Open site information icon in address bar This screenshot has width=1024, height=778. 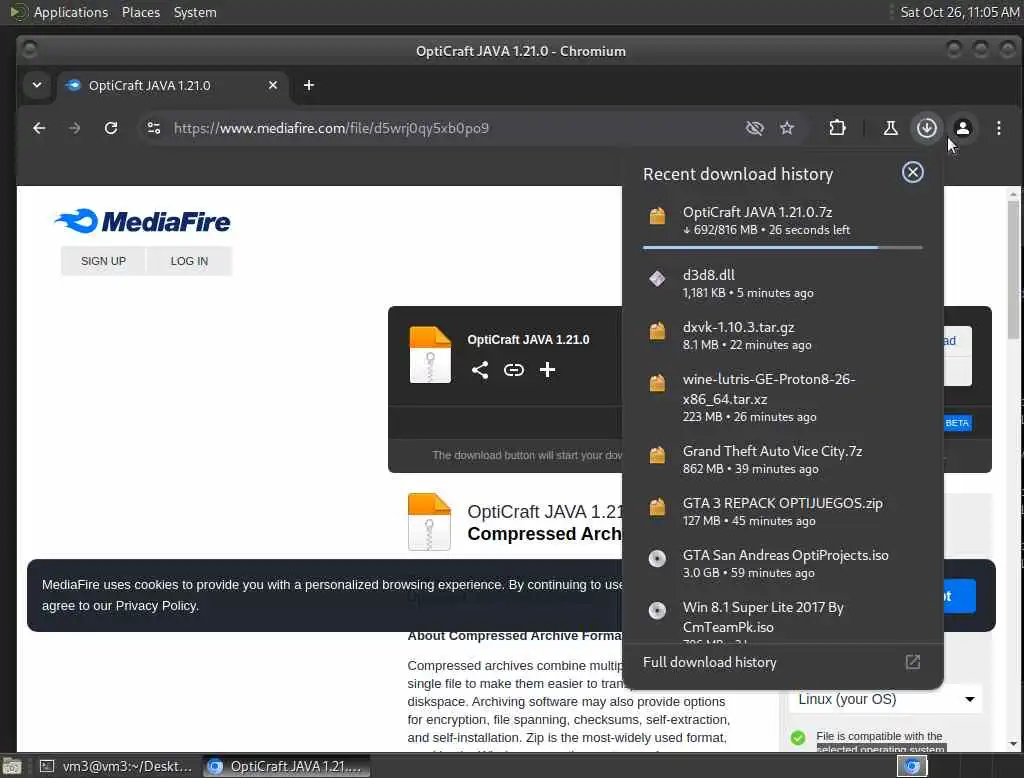(153, 128)
